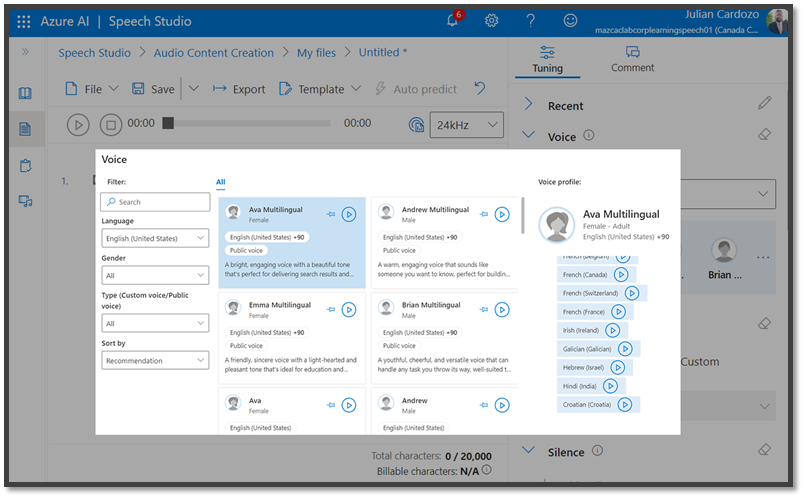The image size is (804, 498).
Task: Click the feedback smiley icon
Action: [x=570, y=21]
